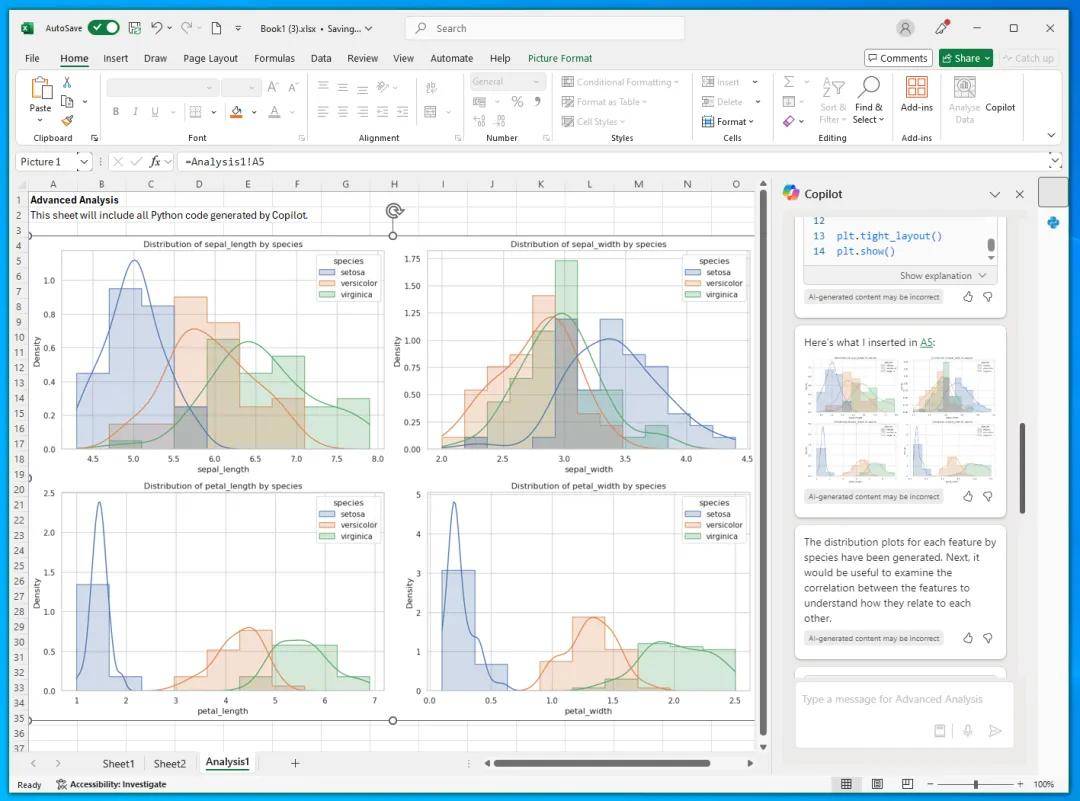1080x801 pixels.
Task: Send message with the send arrow icon
Action: pyautogui.click(x=995, y=731)
